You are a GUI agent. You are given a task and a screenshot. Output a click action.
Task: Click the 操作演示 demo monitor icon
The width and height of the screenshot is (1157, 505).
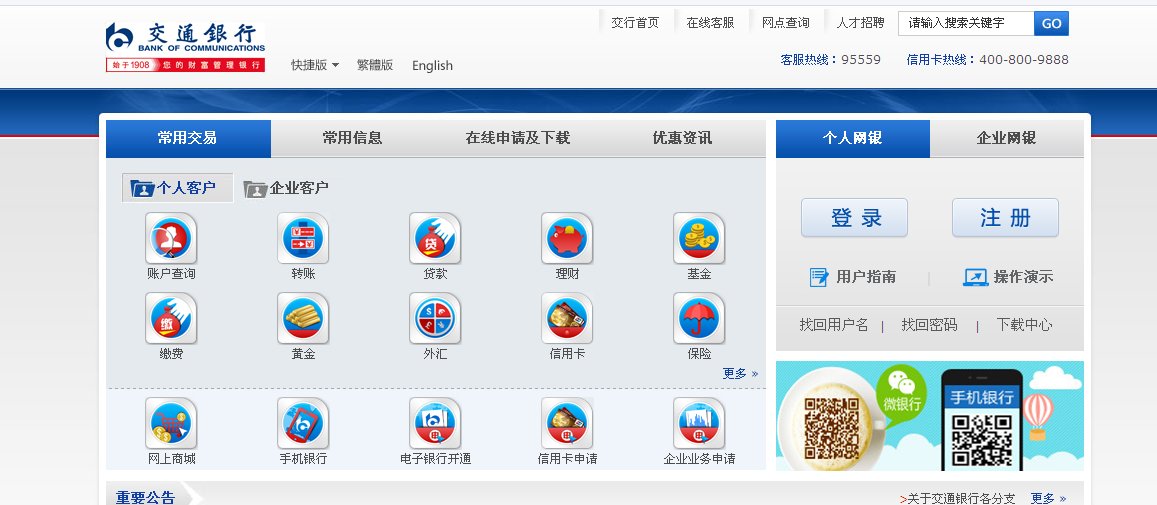point(975,278)
